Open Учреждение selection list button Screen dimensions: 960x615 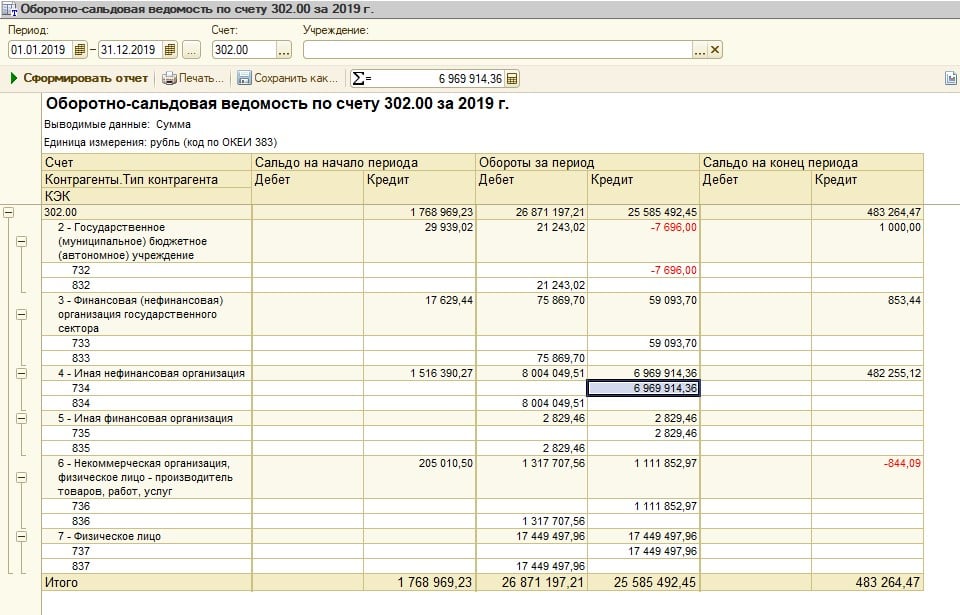699,50
